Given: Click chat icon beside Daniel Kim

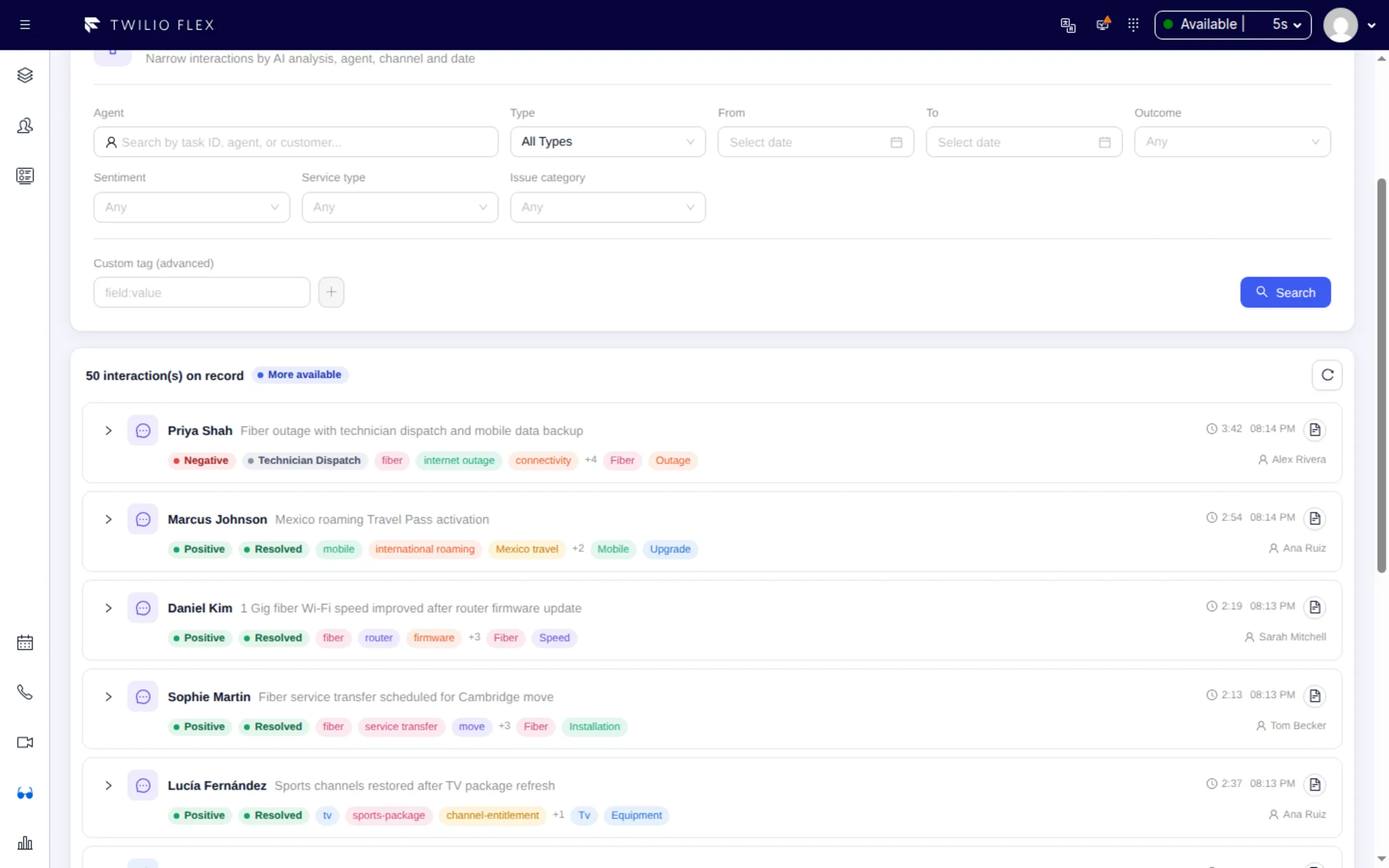Looking at the screenshot, I should tap(143, 608).
